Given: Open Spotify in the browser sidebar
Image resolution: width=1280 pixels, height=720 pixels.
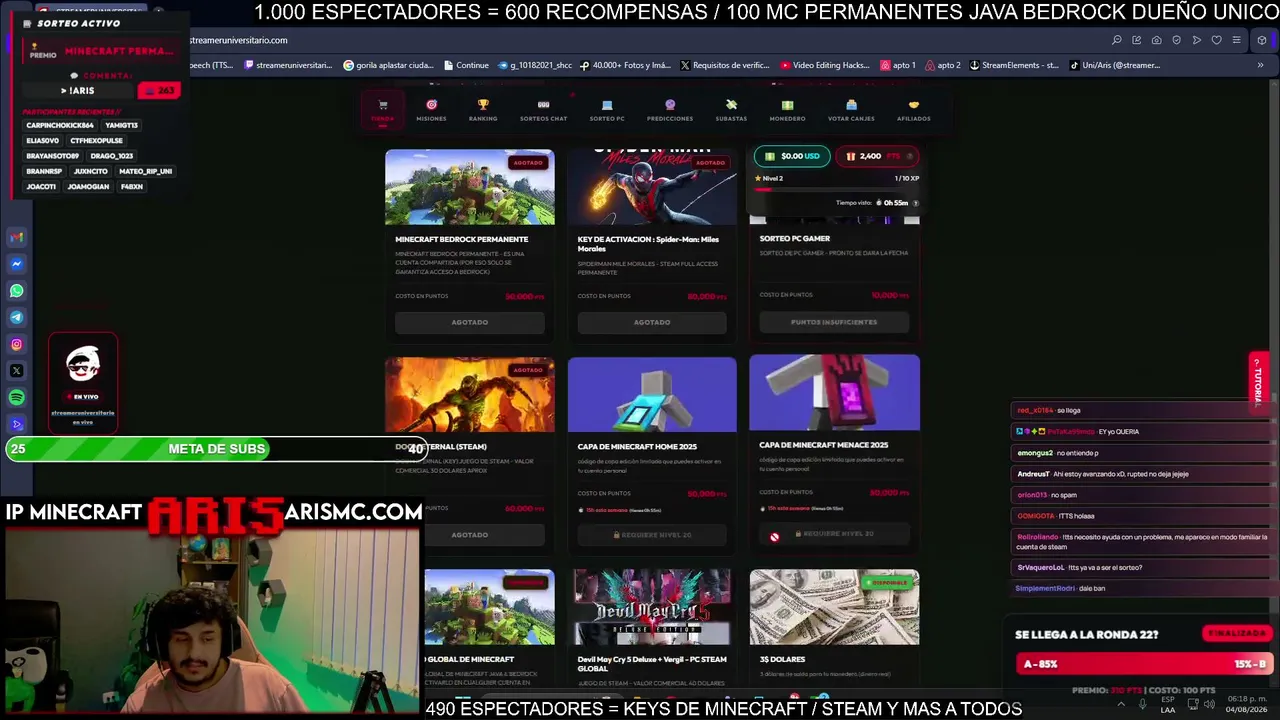Looking at the screenshot, I should [17, 398].
